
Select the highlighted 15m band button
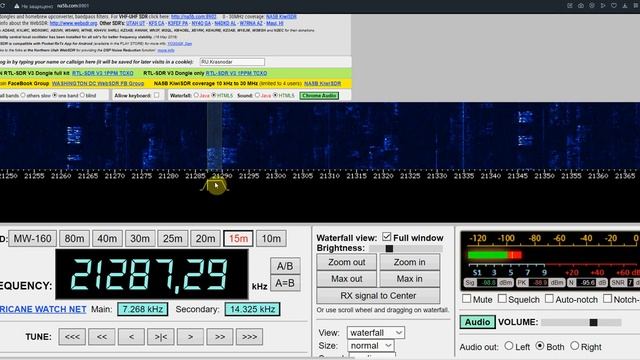click(x=238, y=238)
